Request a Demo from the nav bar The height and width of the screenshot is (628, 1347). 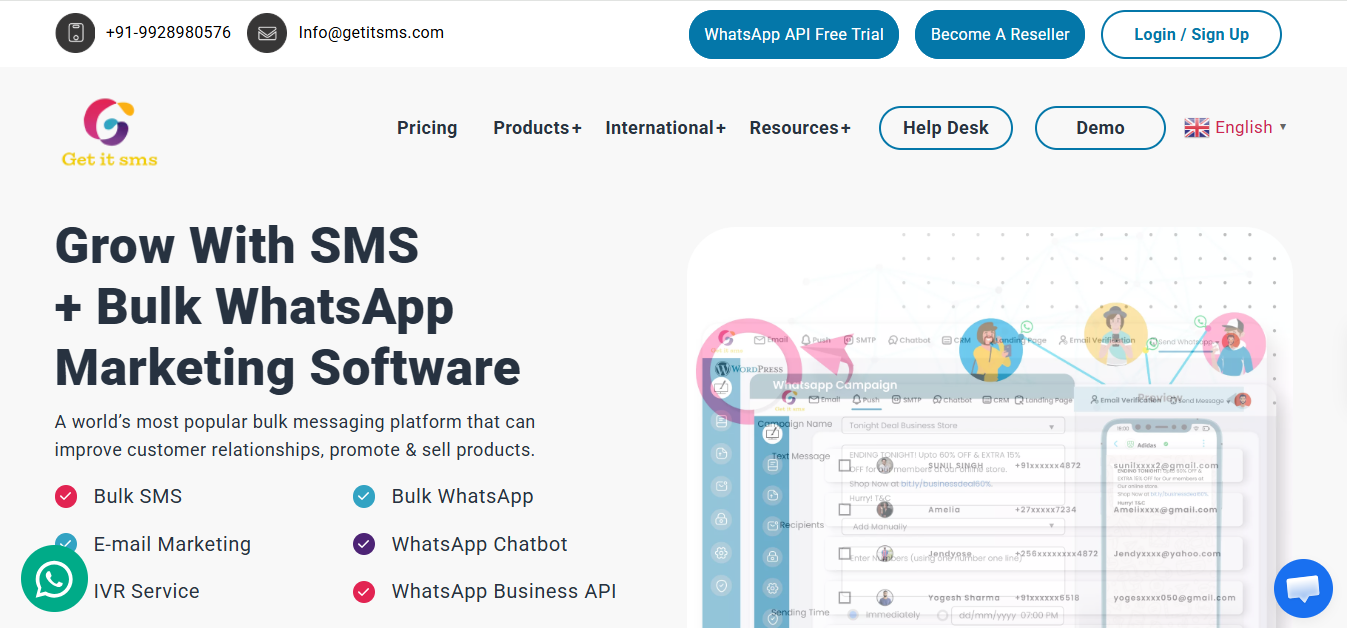1100,128
